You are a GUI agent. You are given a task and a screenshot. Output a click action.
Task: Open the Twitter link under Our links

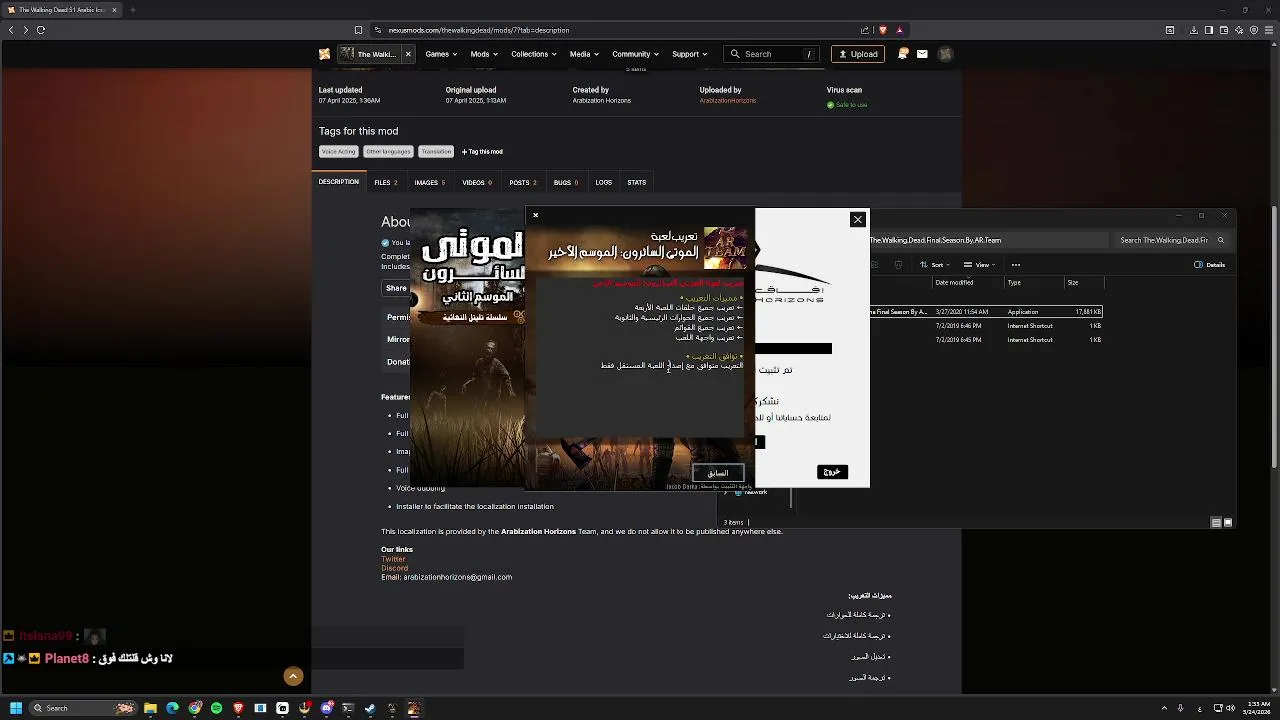coord(393,559)
